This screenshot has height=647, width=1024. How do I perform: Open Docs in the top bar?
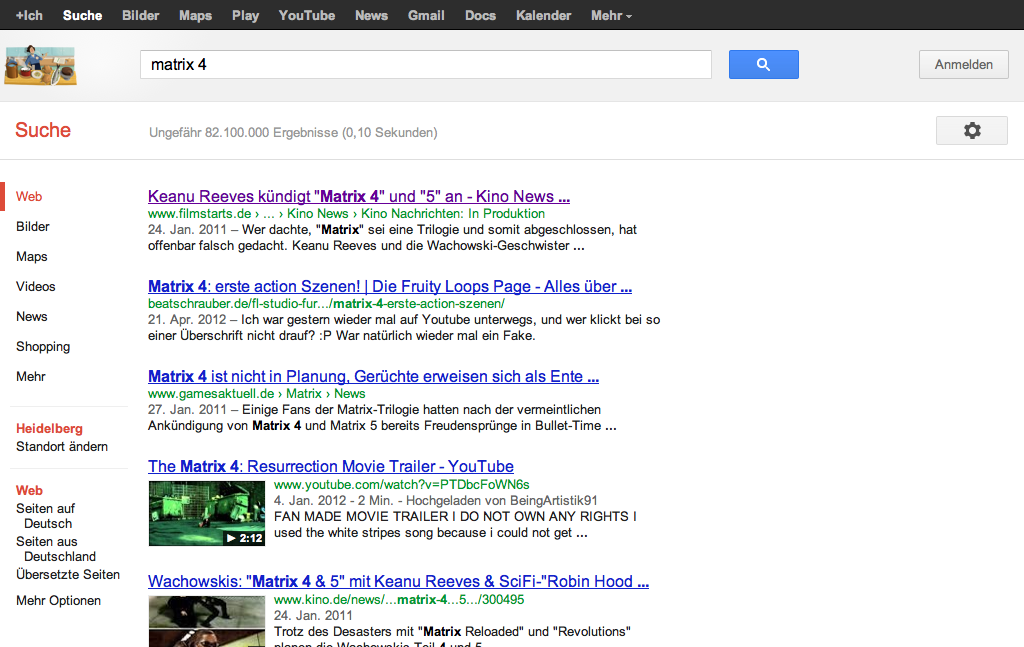click(x=481, y=15)
